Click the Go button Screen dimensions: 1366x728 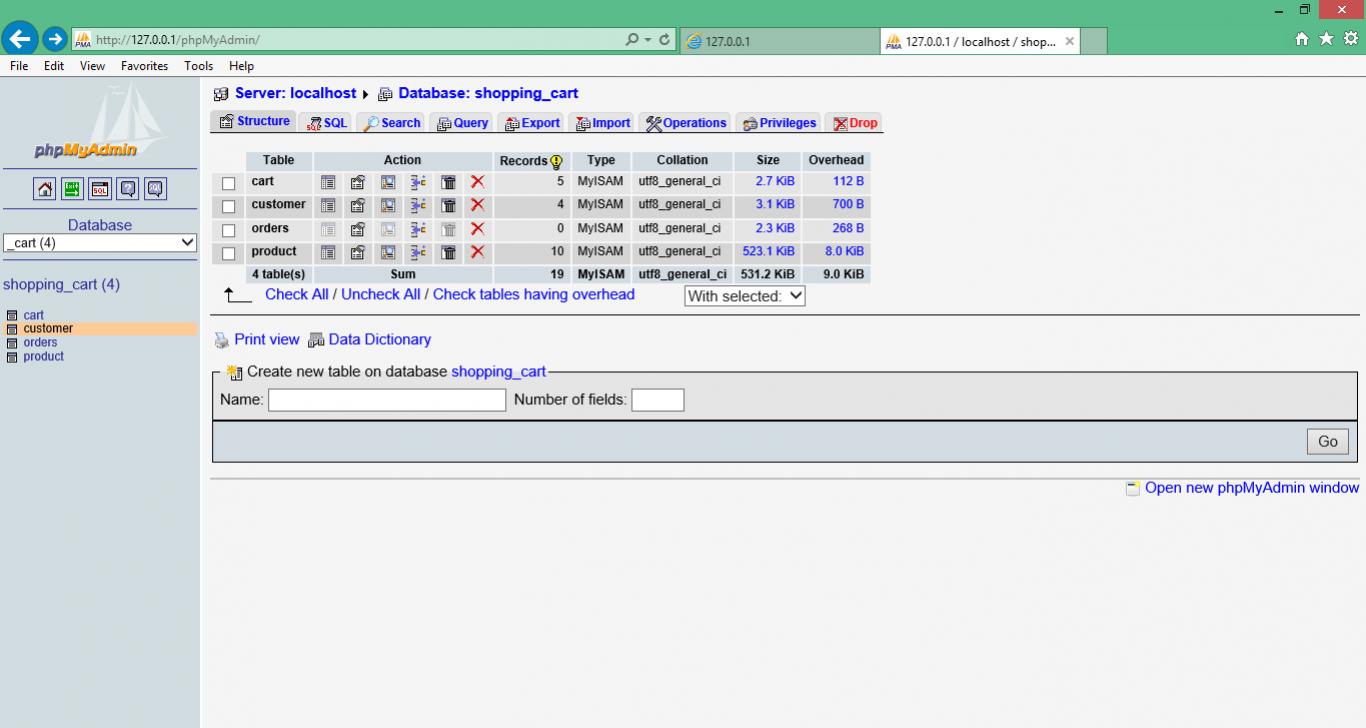[1327, 441]
